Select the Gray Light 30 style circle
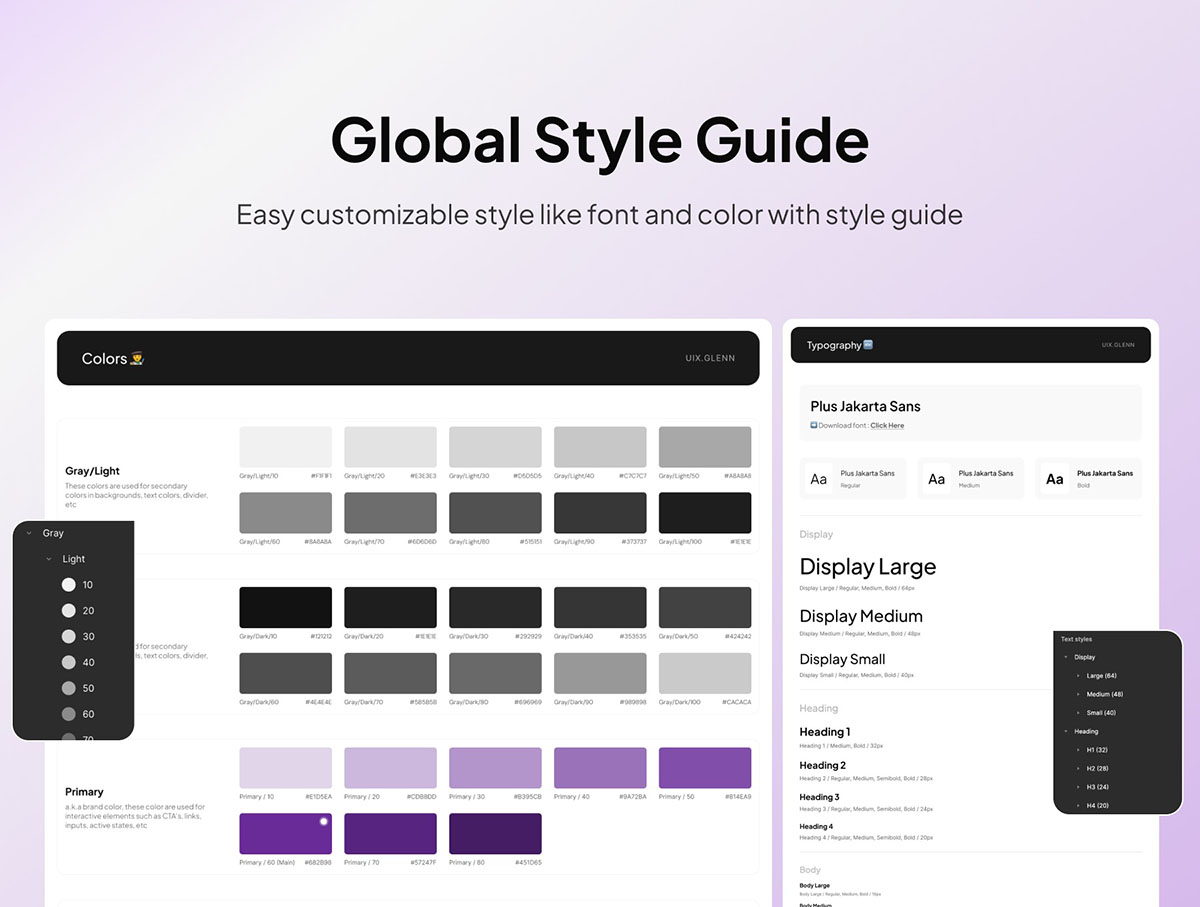 click(68, 636)
